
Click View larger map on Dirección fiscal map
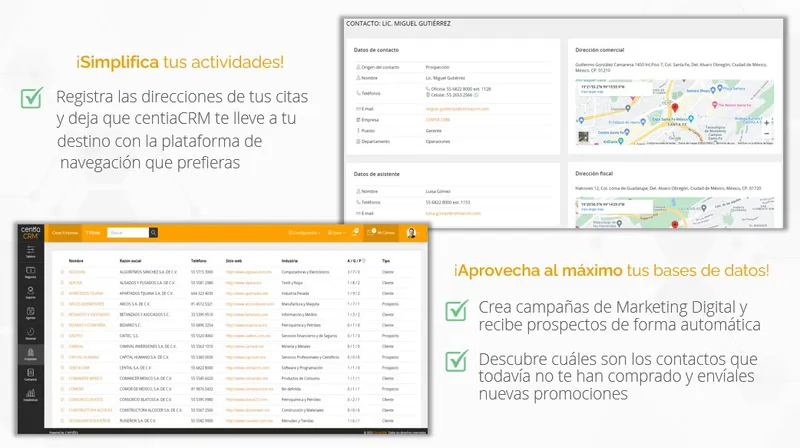coord(592,209)
